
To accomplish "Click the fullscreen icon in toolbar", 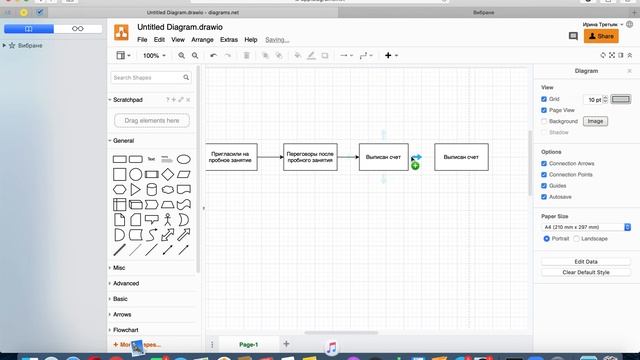I will pos(612,55).
